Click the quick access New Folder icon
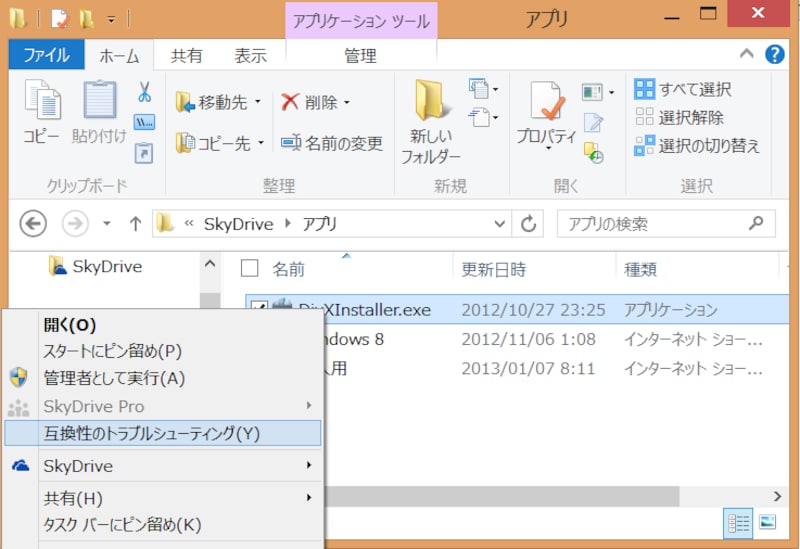This screenshot has width=800, height=549. [x=86, y=19]
